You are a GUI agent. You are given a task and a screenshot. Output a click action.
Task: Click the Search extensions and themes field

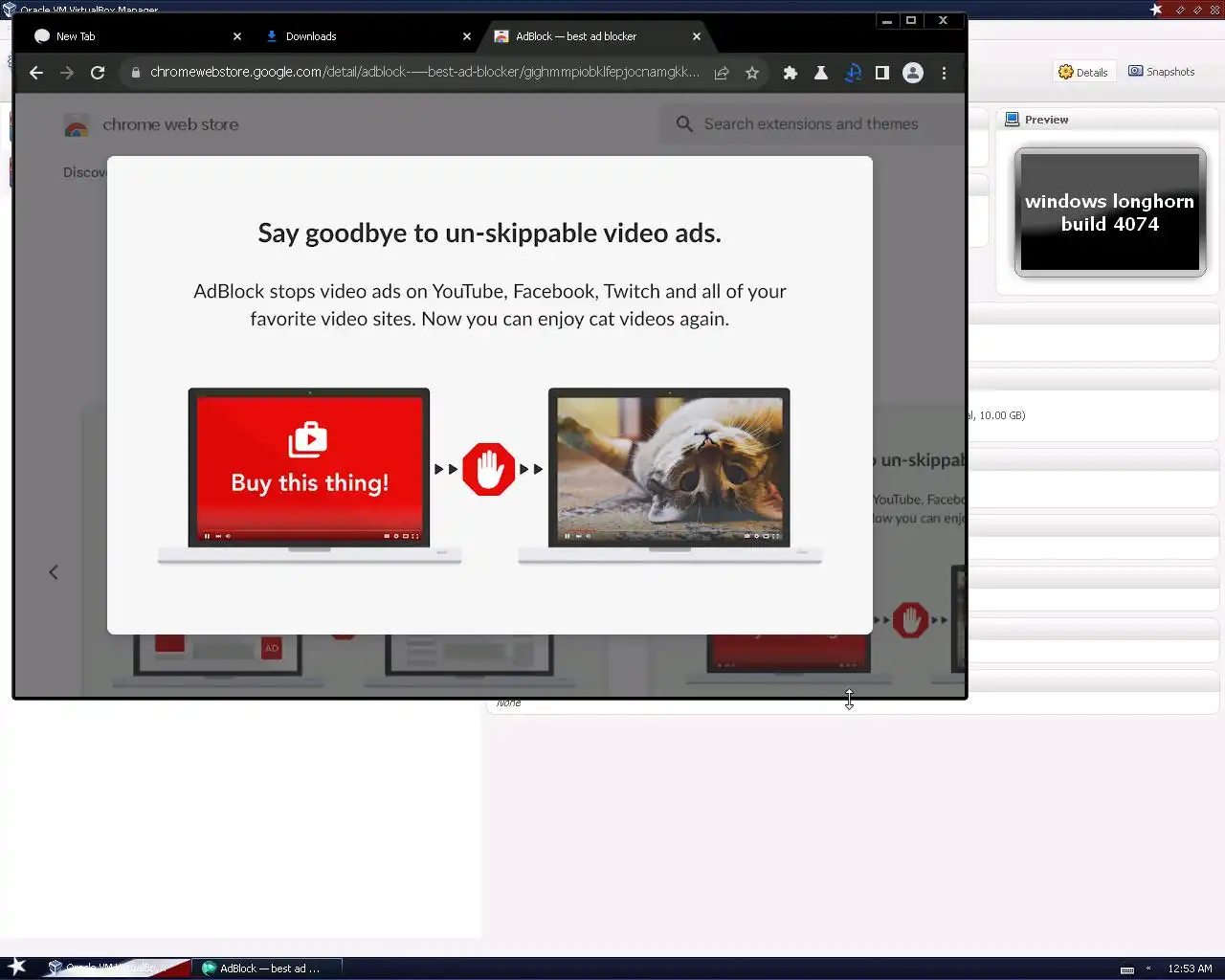(x=812, y=124)
